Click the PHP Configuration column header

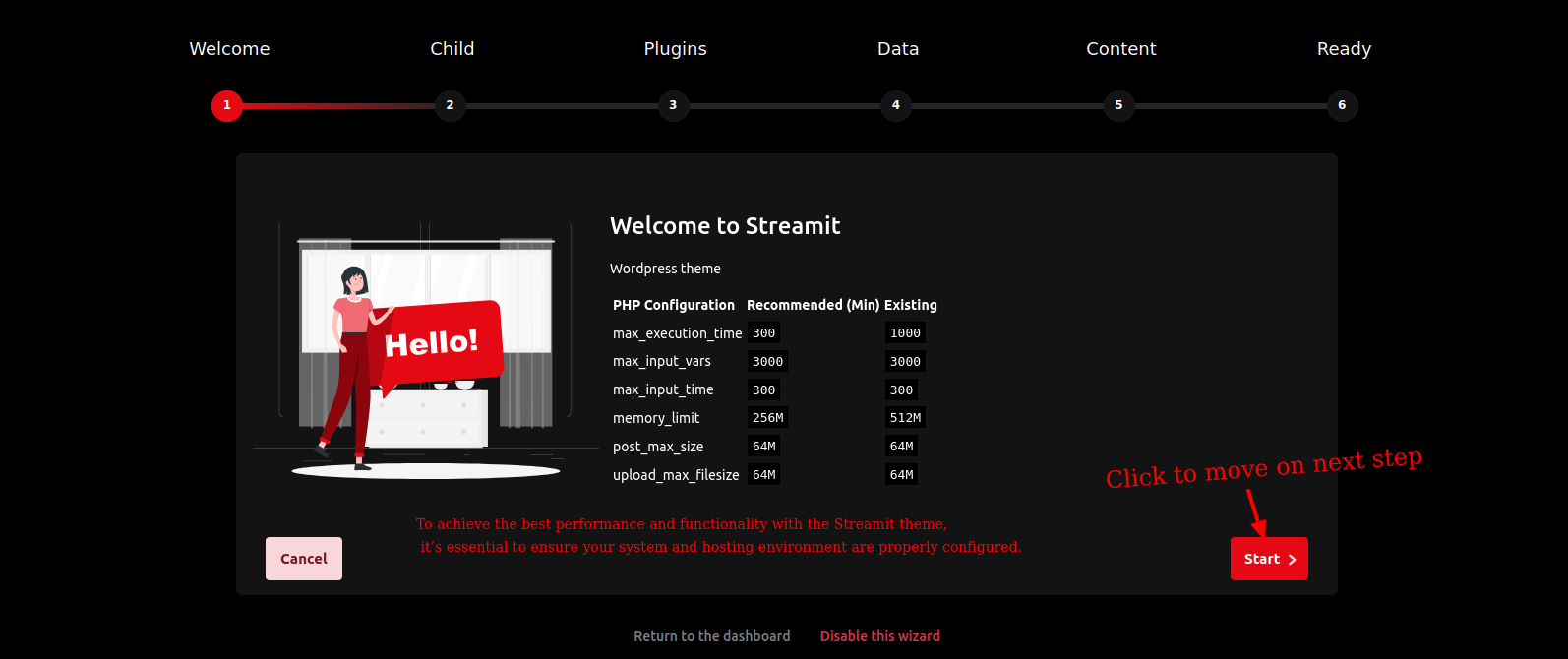pyautogui.click(x=674, y=305)
